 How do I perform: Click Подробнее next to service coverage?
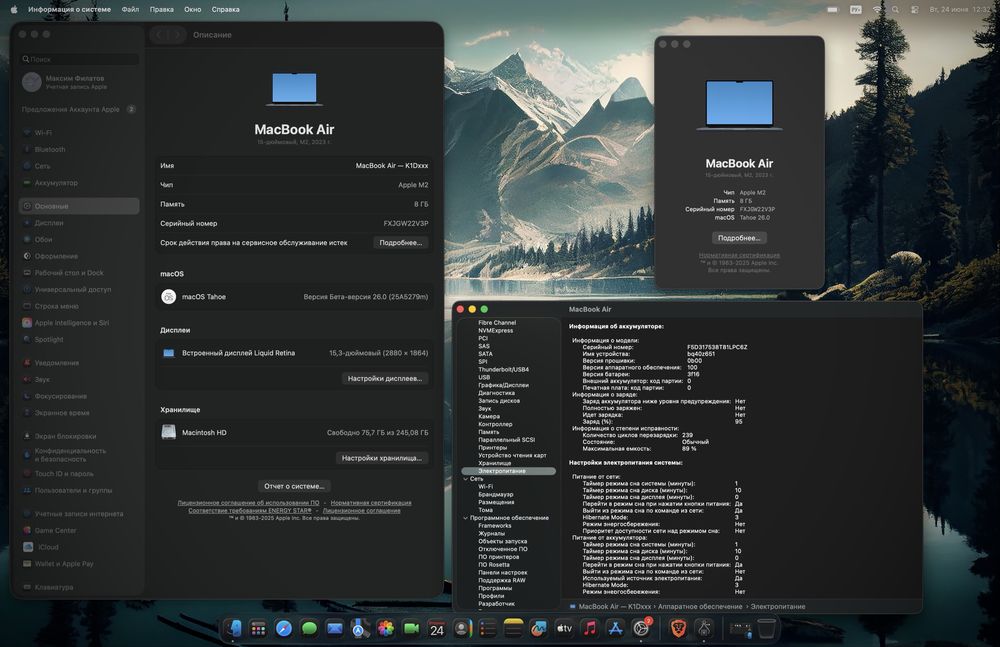(x=401, y=242)
